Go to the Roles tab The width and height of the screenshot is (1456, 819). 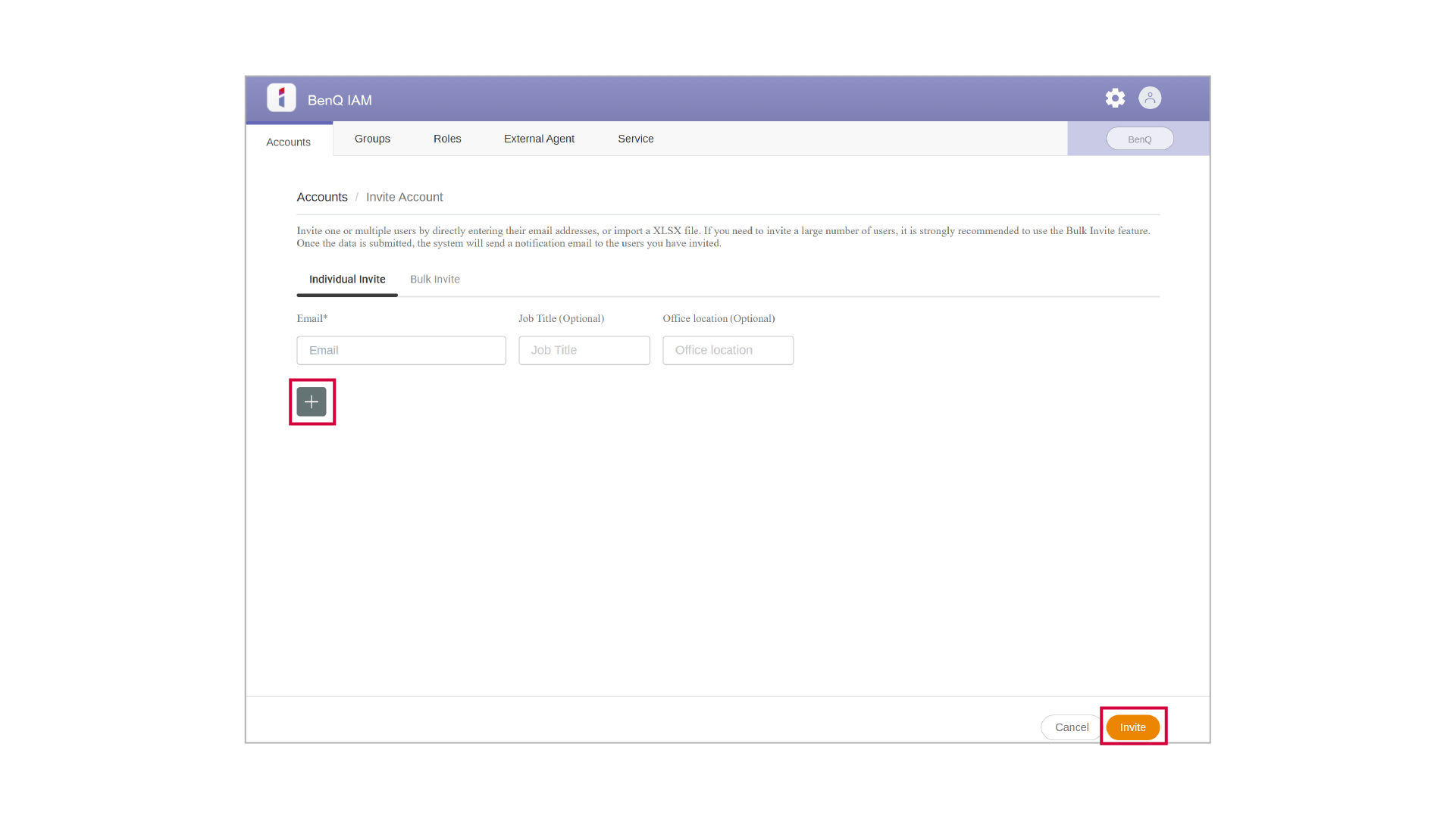(447, 139)
